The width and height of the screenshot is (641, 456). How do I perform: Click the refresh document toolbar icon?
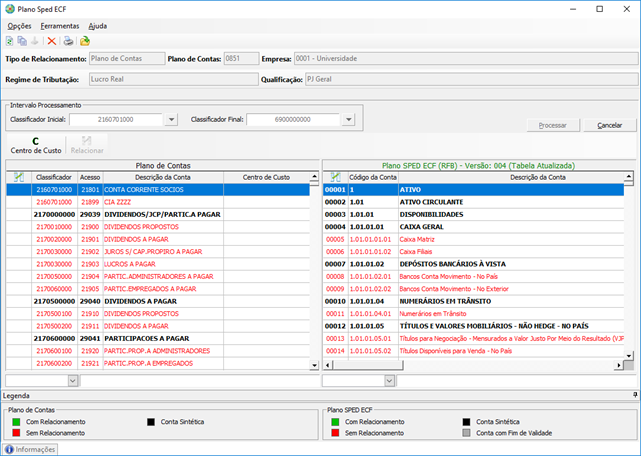point(9,41)
